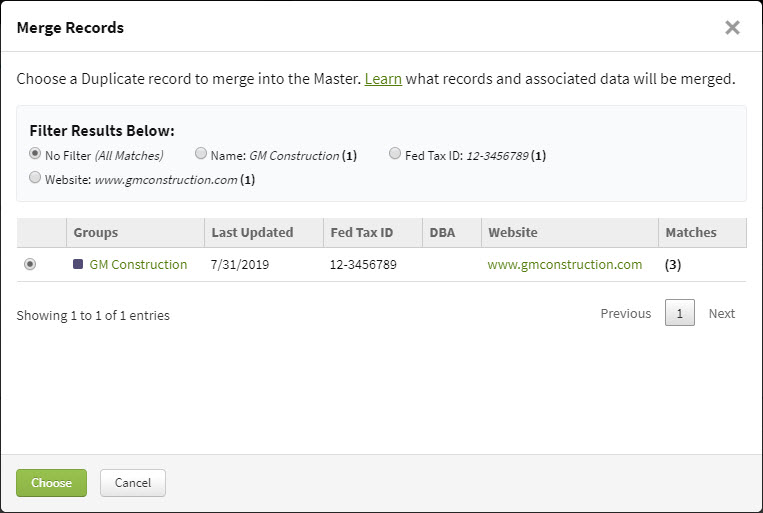Click the purple square icon beside GM Construction
Image resolution: width=763 pixels, height=513 pixels.
[78, 264]
